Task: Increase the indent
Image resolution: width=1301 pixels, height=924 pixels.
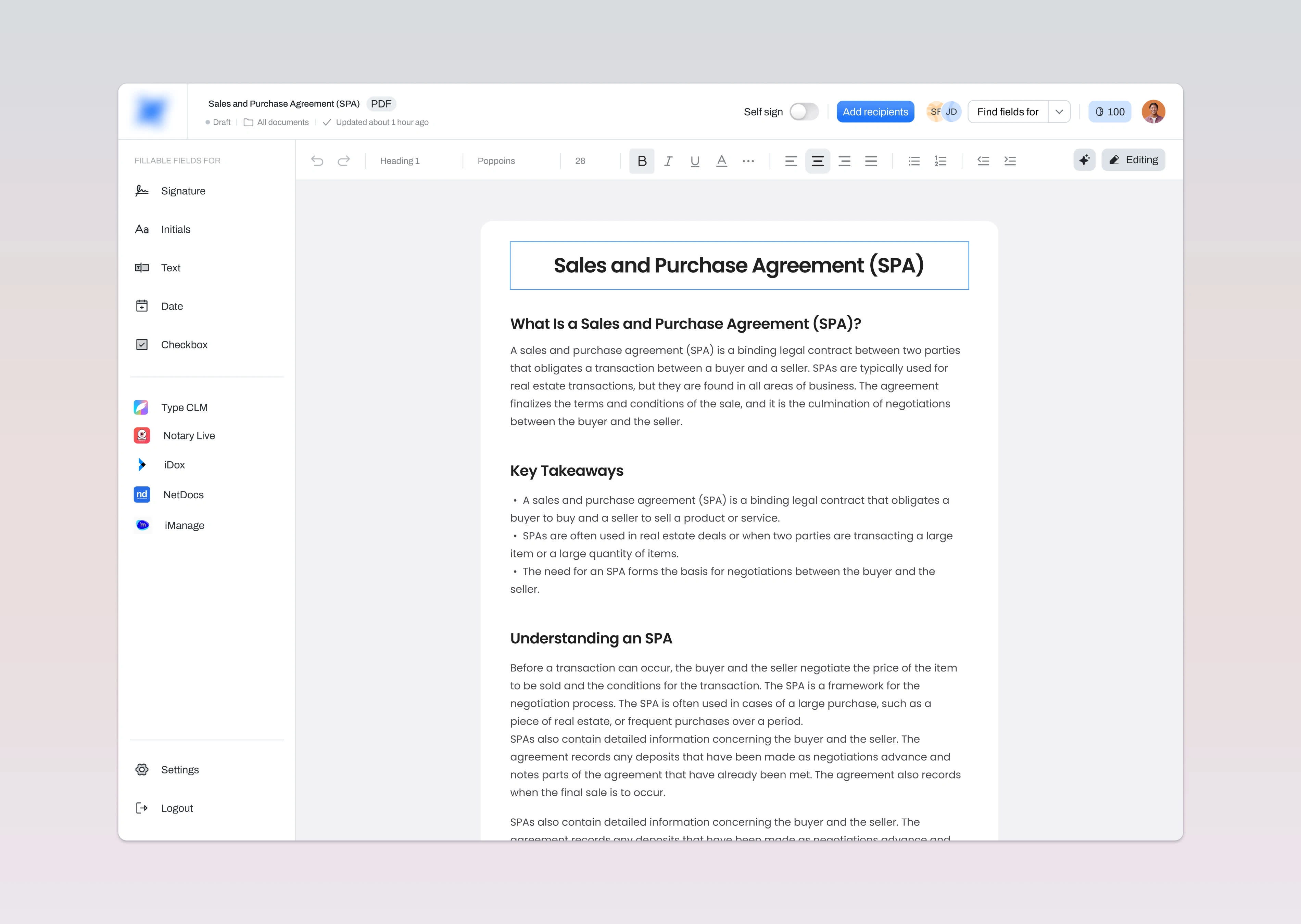Action: 1010,161
